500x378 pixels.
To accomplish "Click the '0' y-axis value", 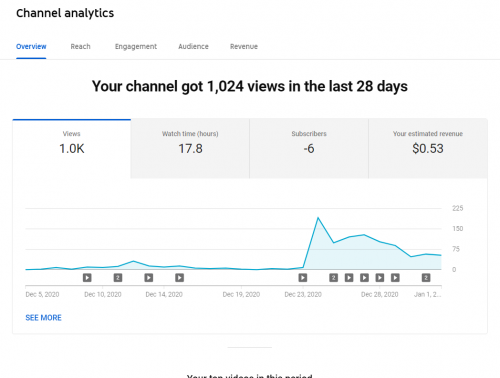I will (x=454, y=270).
